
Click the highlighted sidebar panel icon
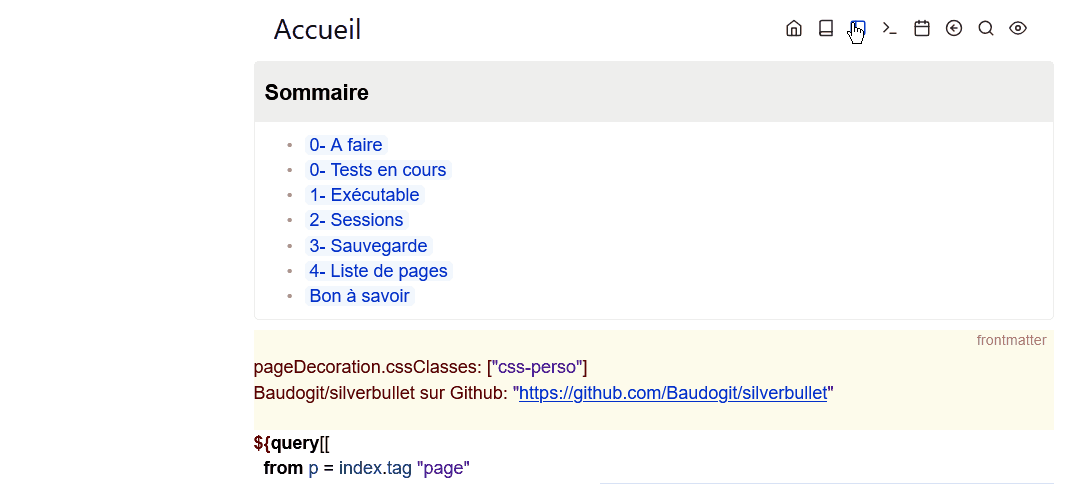(858, 29)
